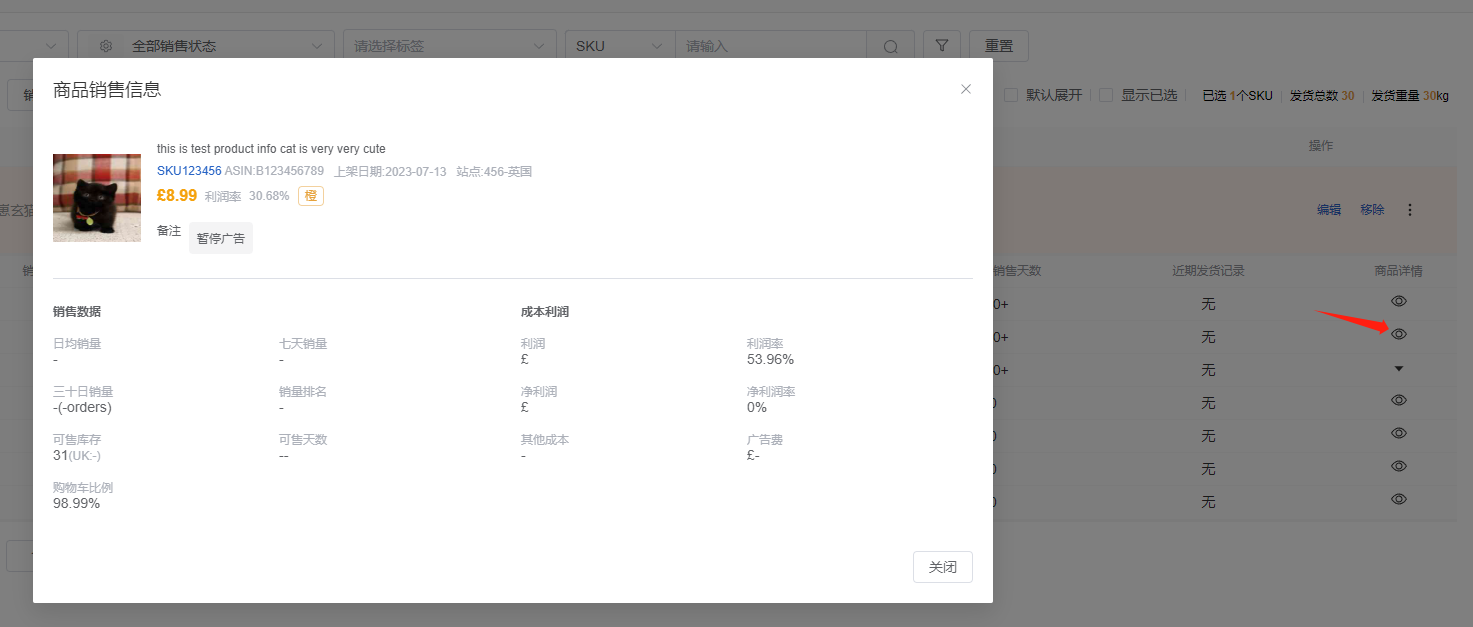The width and height of the screenshot is (1473, 627).
Task: Open the SKU123456 link
Action: (x=189, y=171)
